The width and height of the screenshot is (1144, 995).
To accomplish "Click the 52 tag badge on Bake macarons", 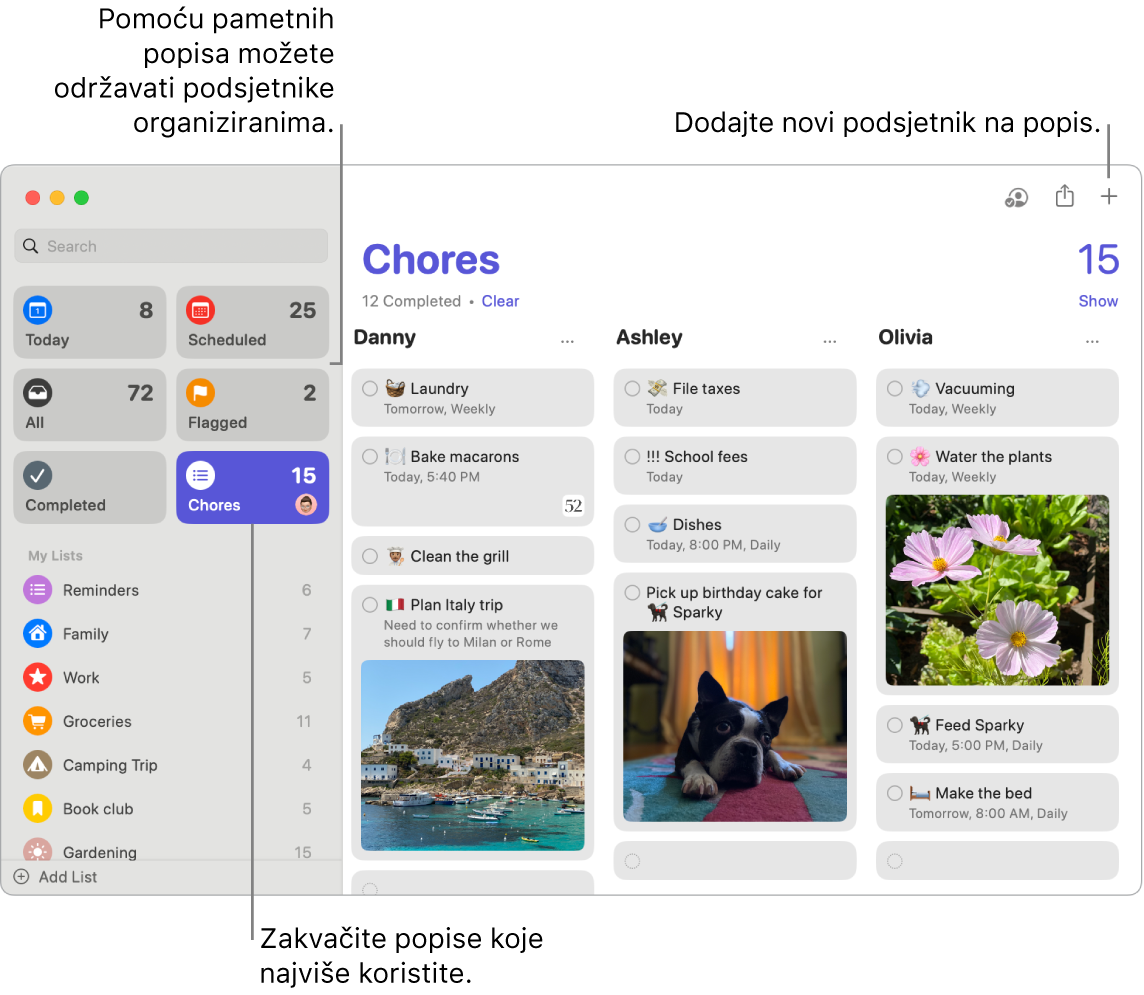I will 573,506.
